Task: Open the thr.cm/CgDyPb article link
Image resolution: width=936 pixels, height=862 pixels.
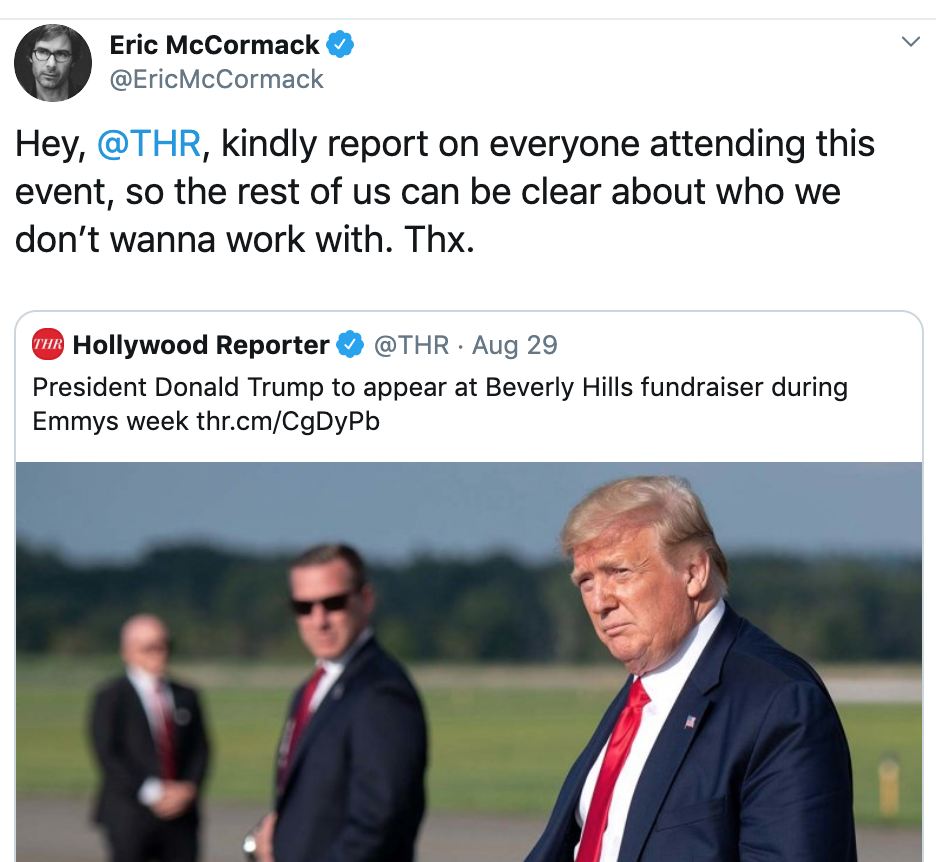Action: click(288, 421)
